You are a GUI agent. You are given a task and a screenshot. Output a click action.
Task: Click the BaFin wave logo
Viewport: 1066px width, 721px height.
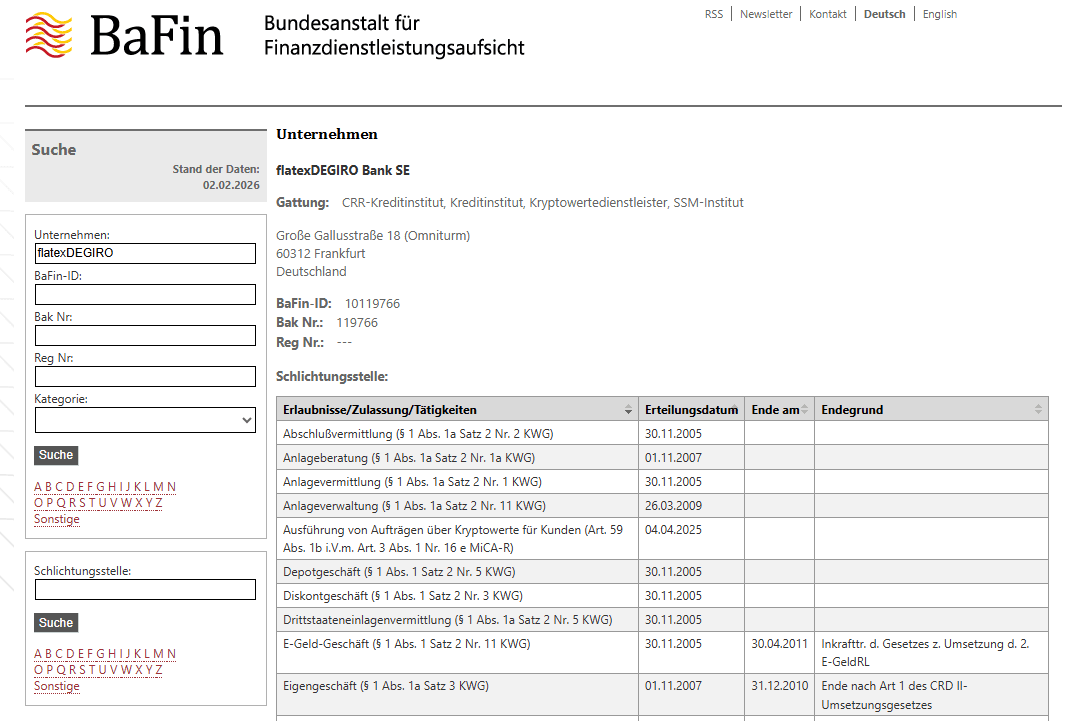[x=48, y=33]
